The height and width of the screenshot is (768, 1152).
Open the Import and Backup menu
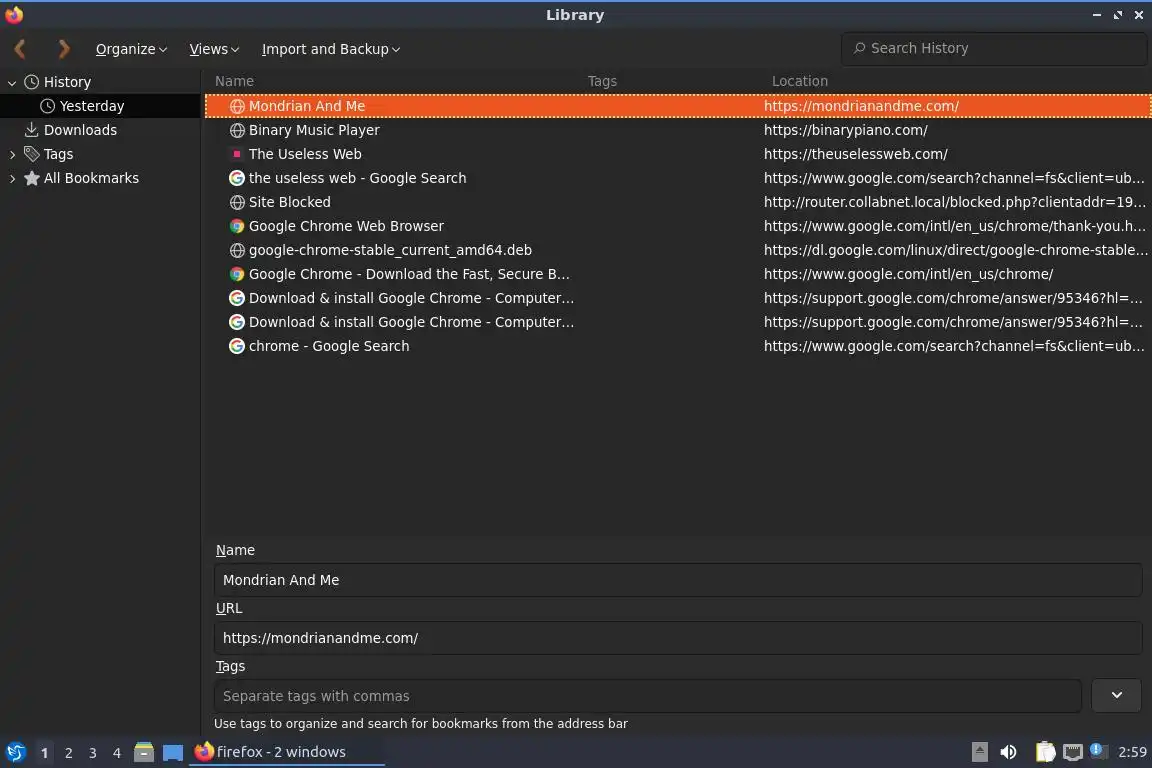pos(330,49)
